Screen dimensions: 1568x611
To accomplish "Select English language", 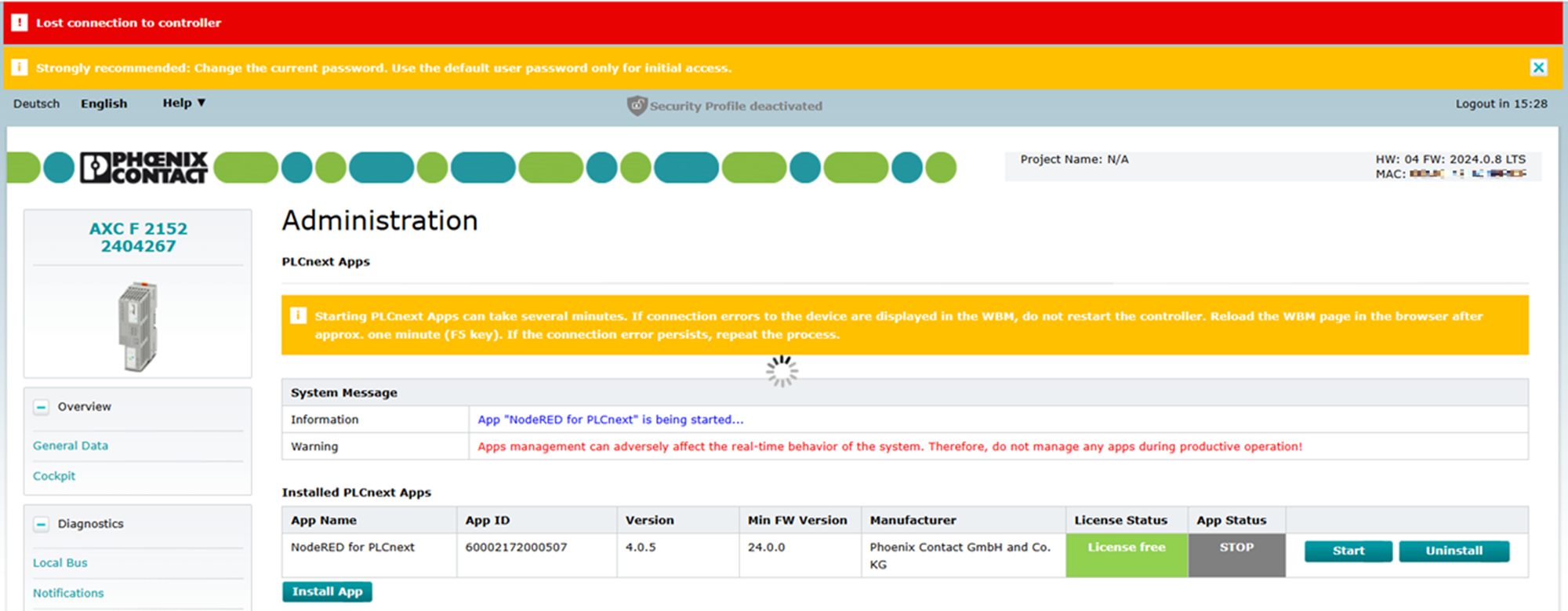I will [x=103, y=104].
